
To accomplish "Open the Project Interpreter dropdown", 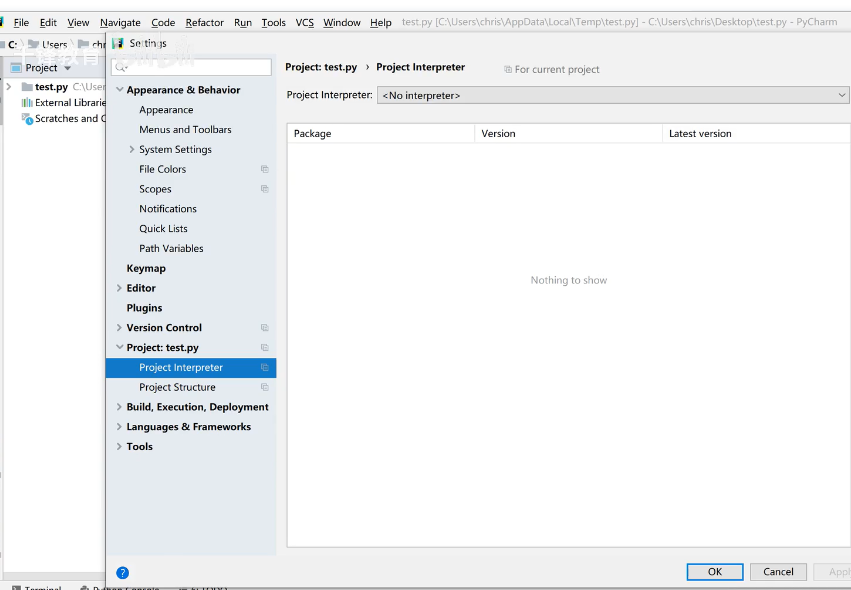I will pyautogui.click(x=613, y=95).
